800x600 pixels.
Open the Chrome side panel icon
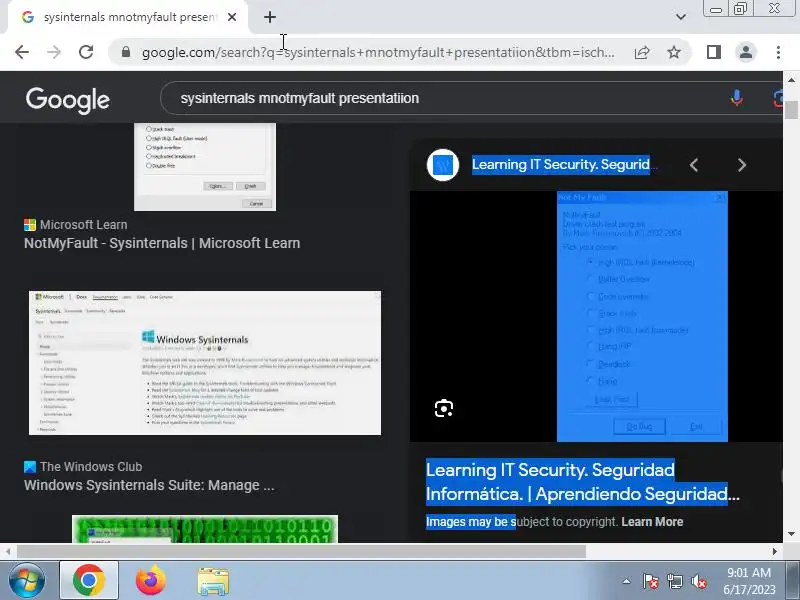[x=714, y=52]
